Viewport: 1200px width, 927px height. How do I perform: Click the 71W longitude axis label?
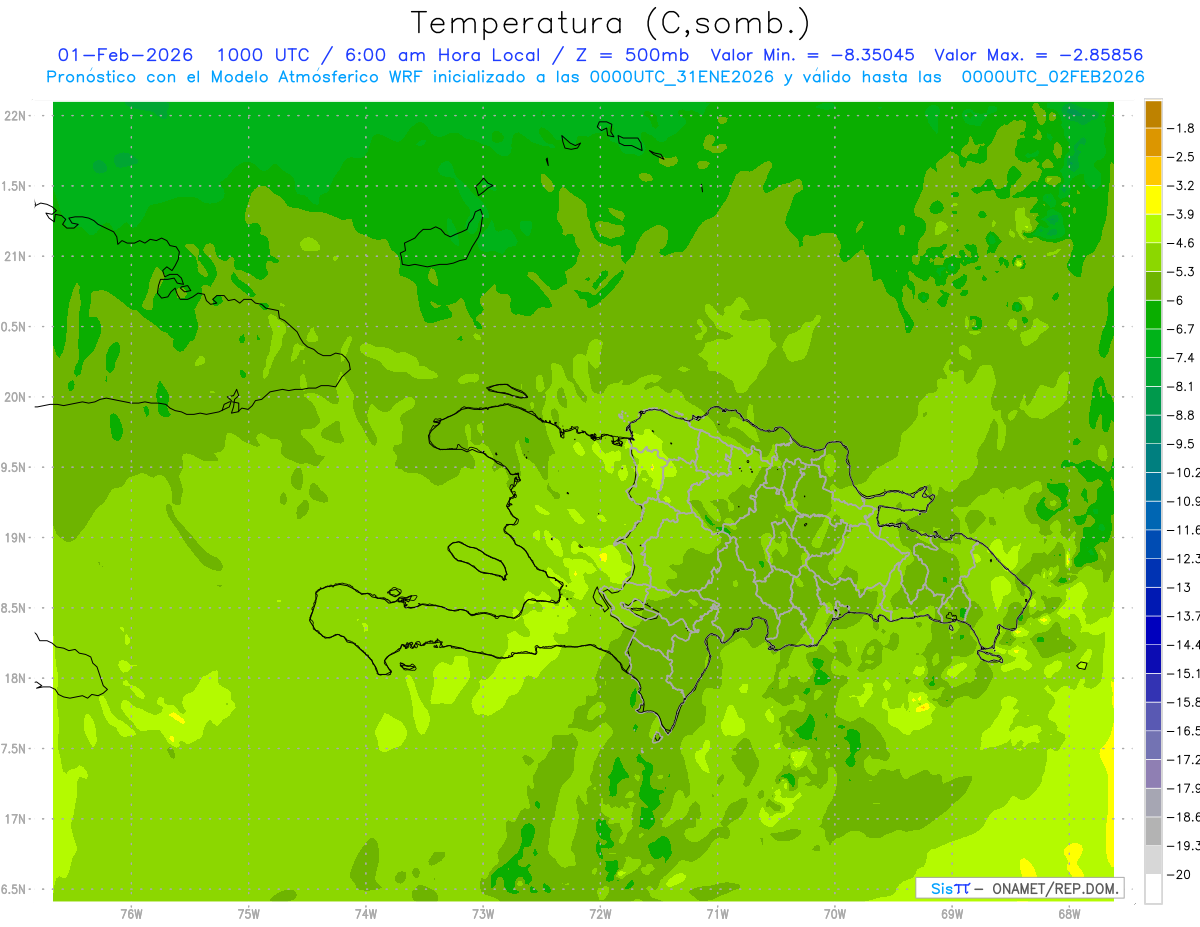pyautogui.click(x=717, y=913)
